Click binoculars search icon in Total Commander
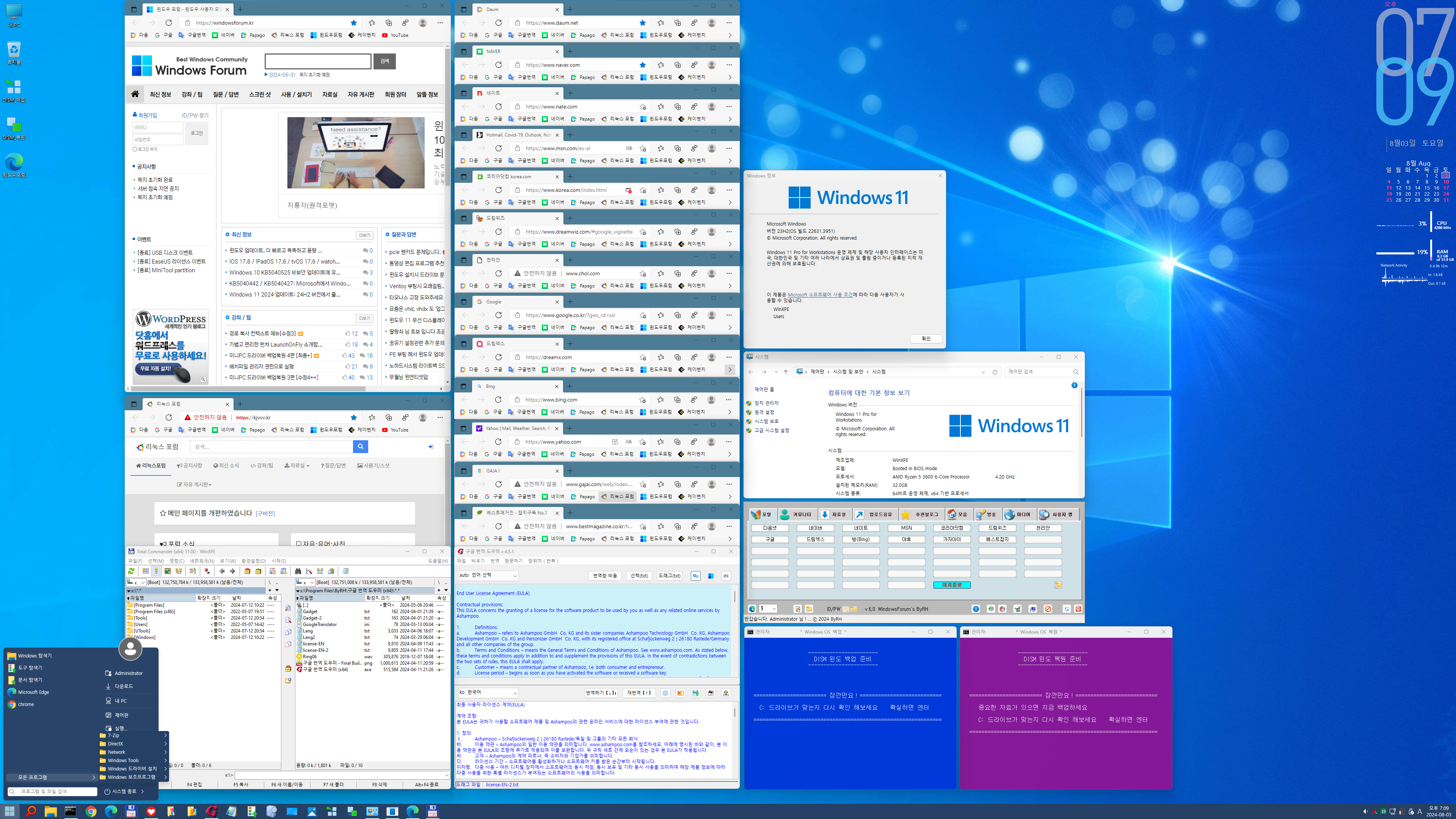Screen dimensions: 1456x819 tap(298, 571)
